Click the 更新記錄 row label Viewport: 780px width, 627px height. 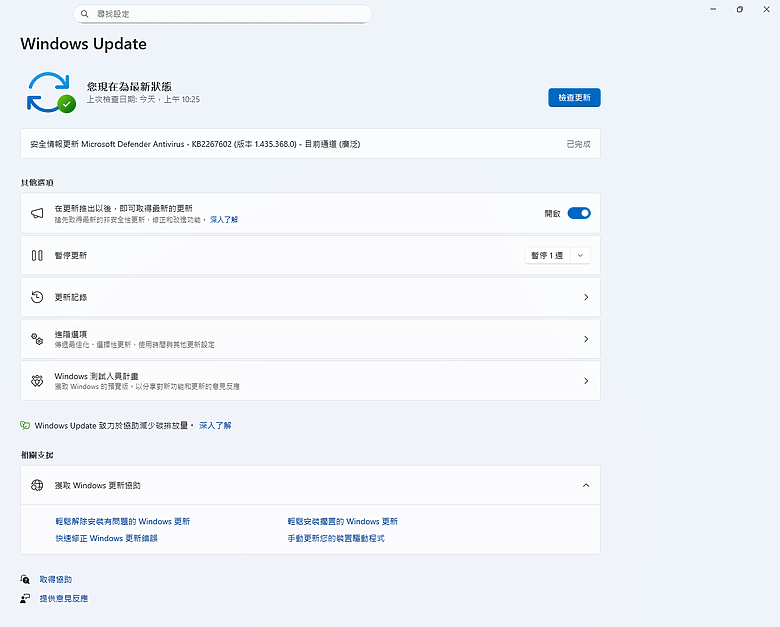[x=71, y=297]
